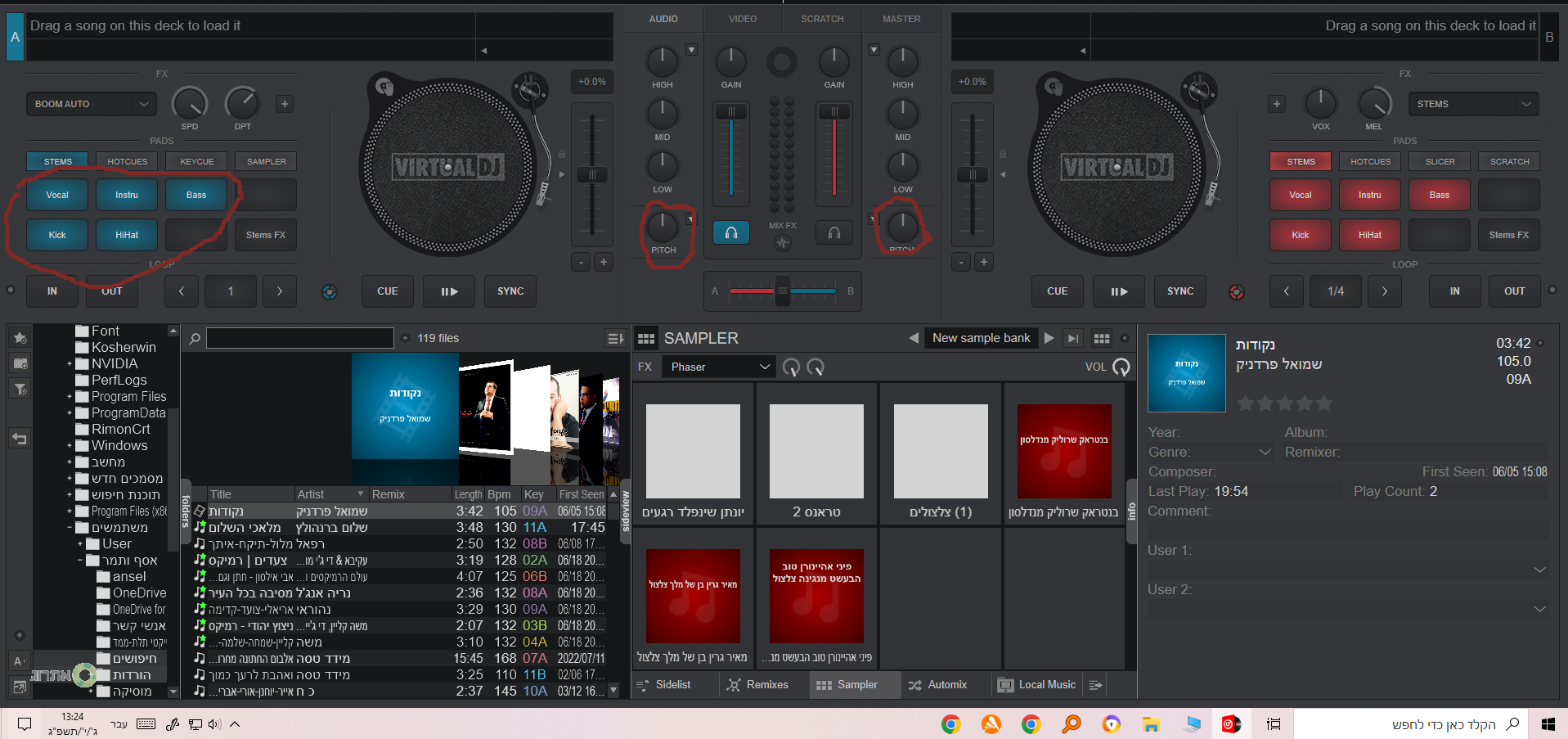The image size is (1568, 739).
Task: Click the Mix FX waveform icon
Action: click(x=783, y=243)
